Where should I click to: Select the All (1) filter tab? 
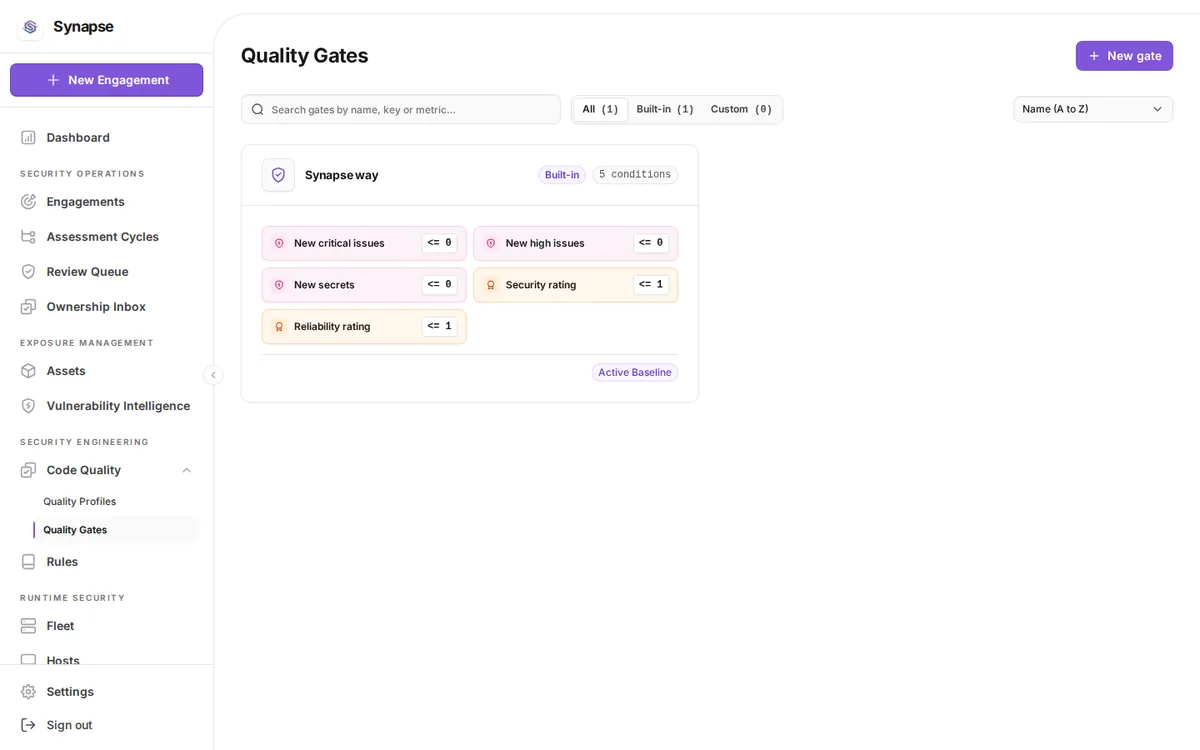600,109
